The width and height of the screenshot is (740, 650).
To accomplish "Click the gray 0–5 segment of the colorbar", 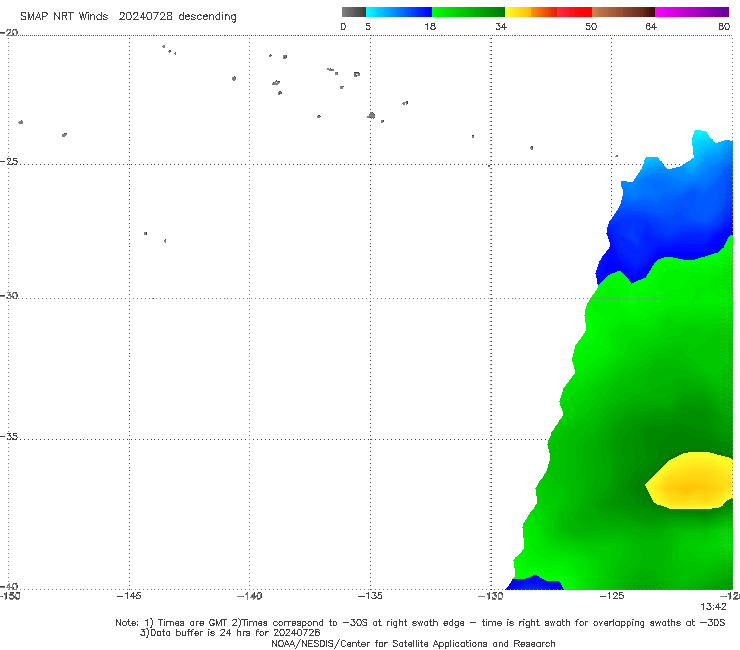I will [354, 12].
